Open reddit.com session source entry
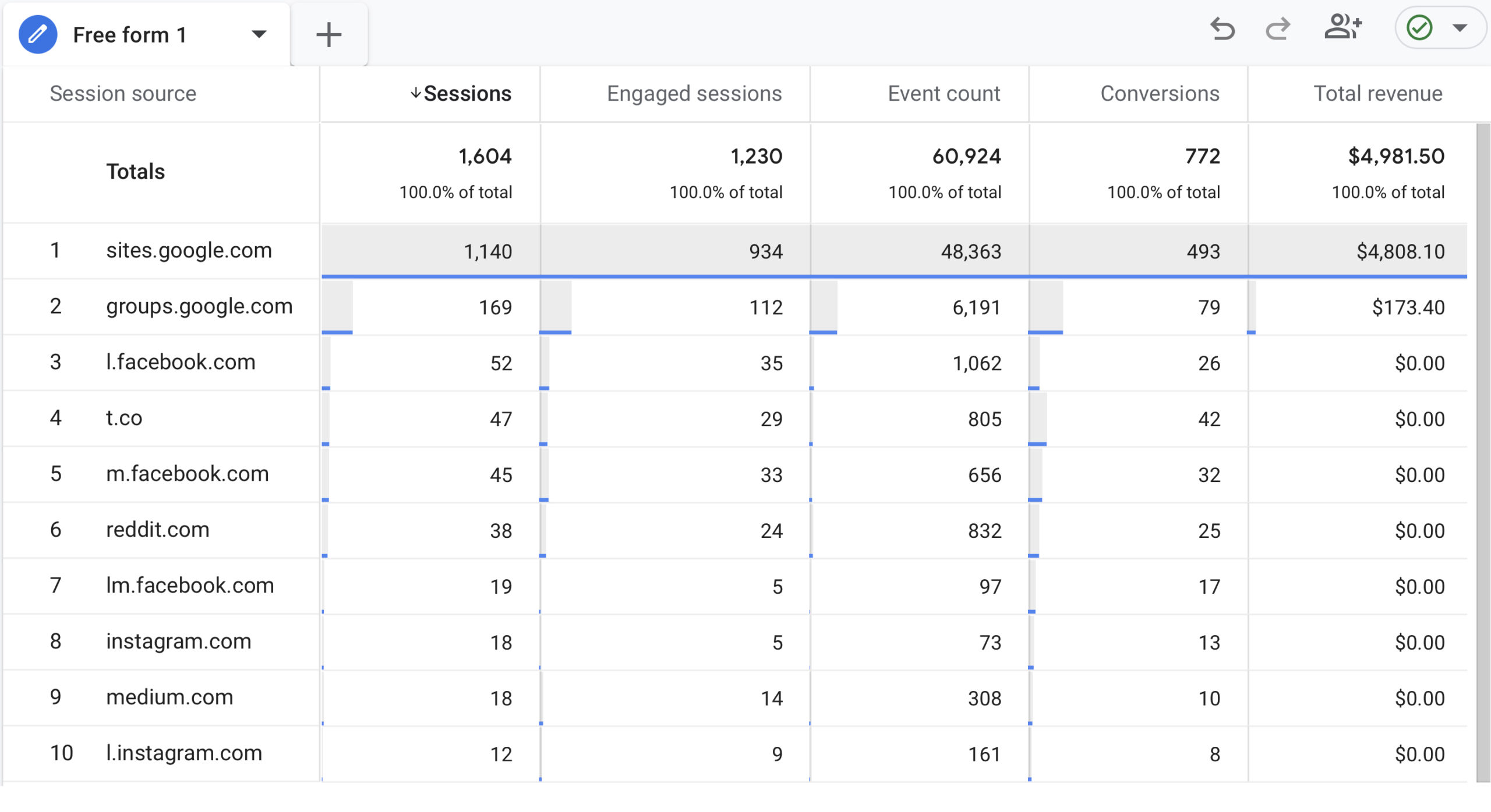This screenshot has width=1491, height=812. (x=157, y=529)
